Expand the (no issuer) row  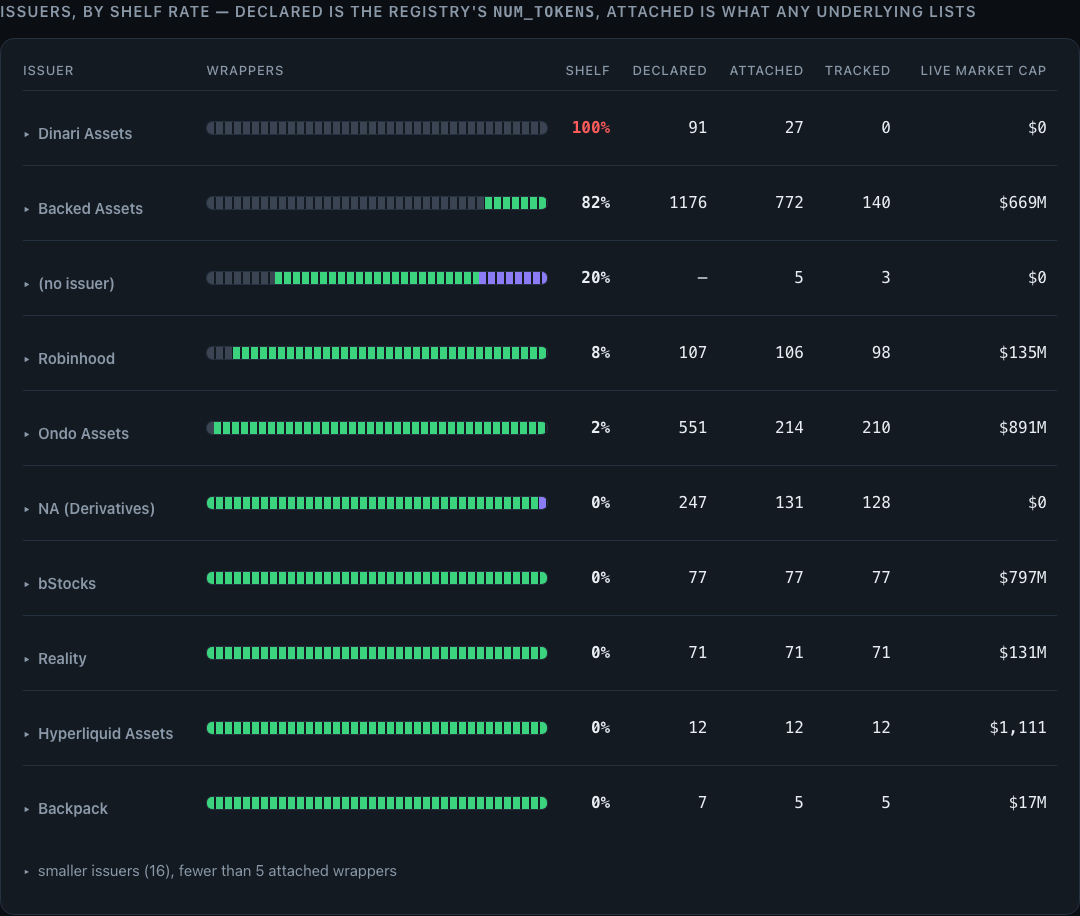tap(27, 284)
